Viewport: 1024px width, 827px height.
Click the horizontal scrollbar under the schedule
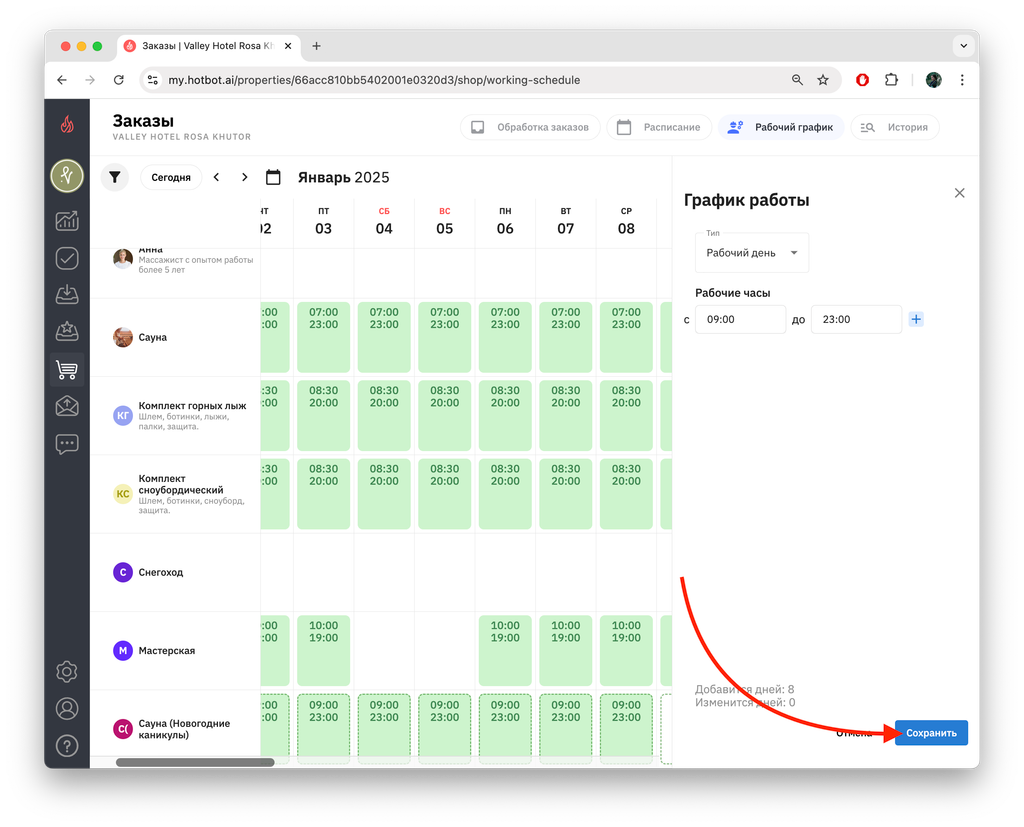(x=195, y=762)
